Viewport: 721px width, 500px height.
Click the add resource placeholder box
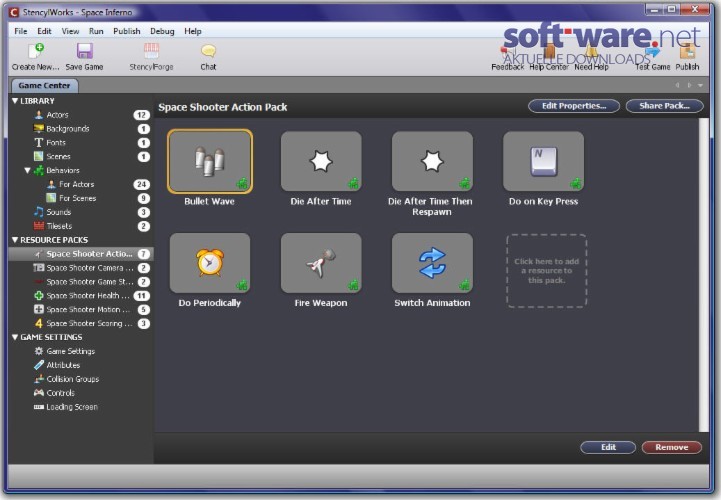[546, 270]
